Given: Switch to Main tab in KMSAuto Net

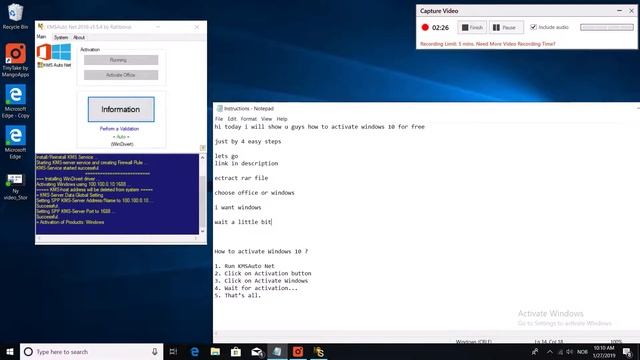Looking at the screenshot, I should (x=42, y=37).
